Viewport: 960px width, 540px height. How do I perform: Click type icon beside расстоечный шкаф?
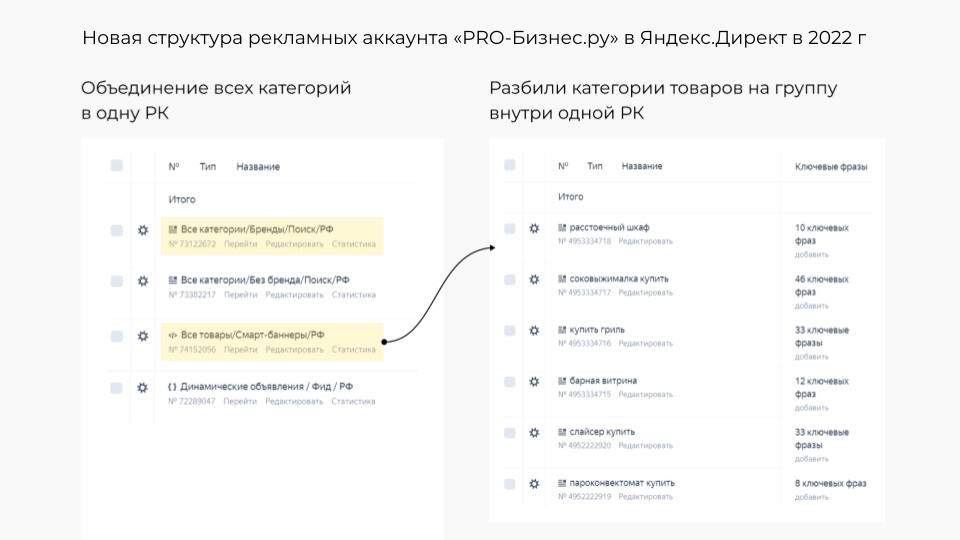coord(562,227)
